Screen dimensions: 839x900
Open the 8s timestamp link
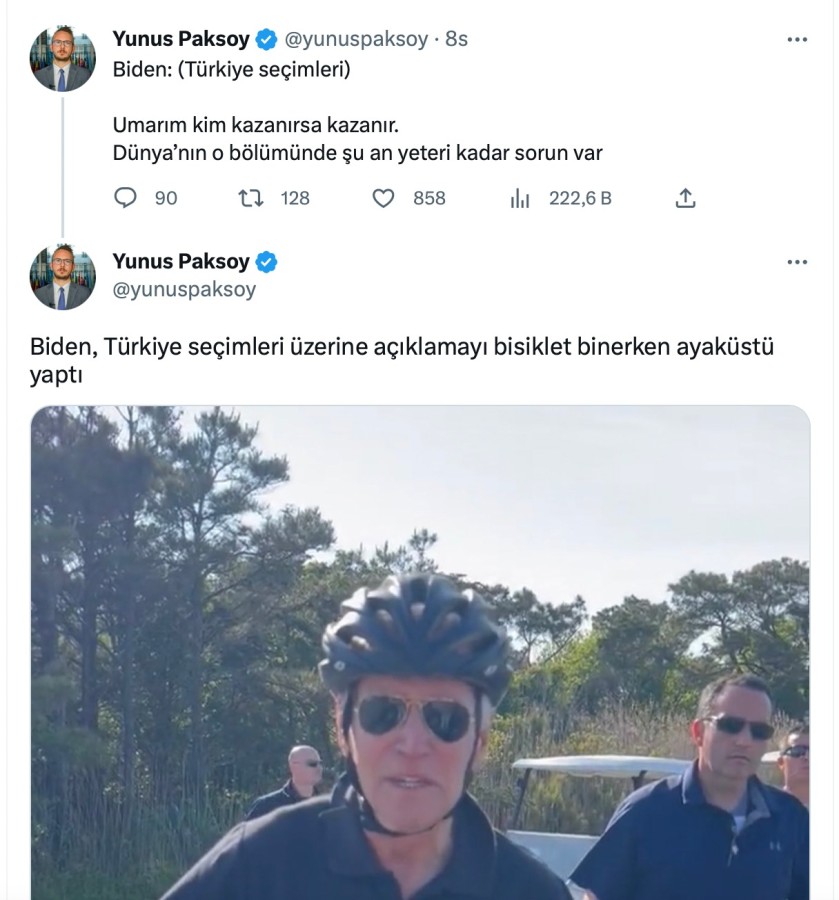457,40
